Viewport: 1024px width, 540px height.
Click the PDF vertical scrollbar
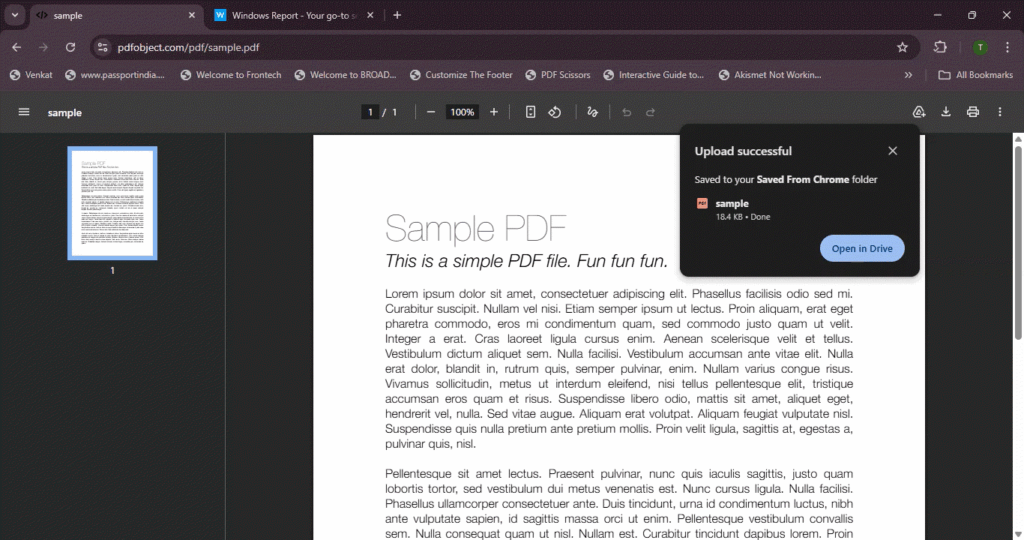pos(1018,242)
